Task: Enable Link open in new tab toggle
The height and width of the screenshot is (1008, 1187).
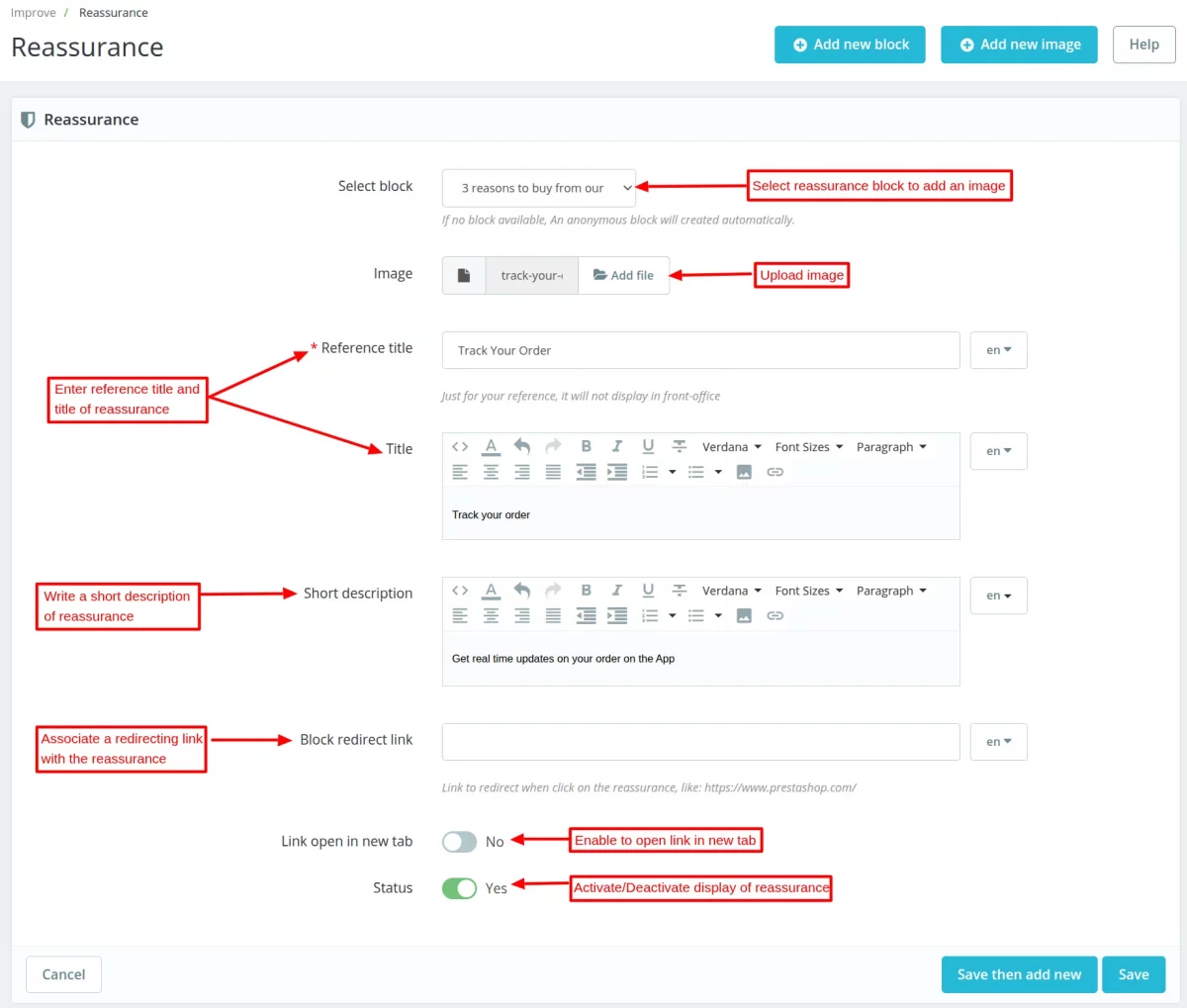Action: (460, 842)
